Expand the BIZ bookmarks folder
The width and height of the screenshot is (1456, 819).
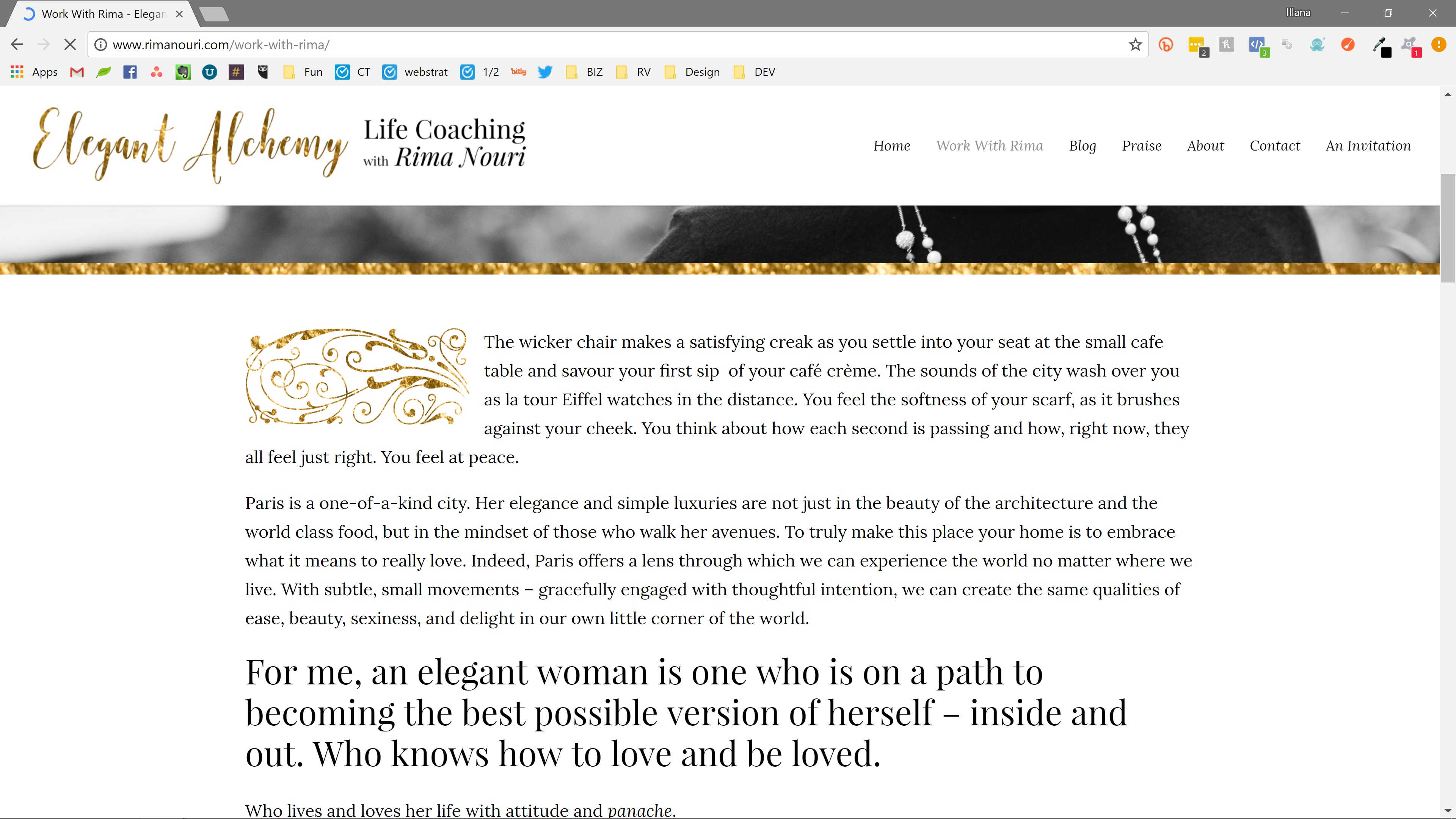pyautogui.click(x=584, y=72)
